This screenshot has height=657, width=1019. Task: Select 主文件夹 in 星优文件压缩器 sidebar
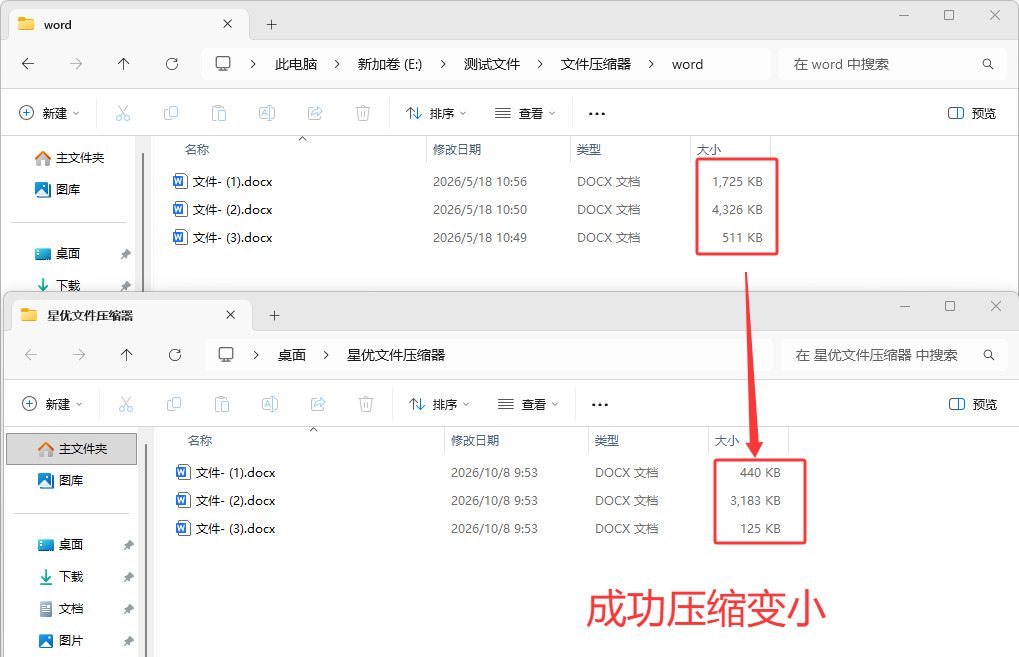[71, 449]
